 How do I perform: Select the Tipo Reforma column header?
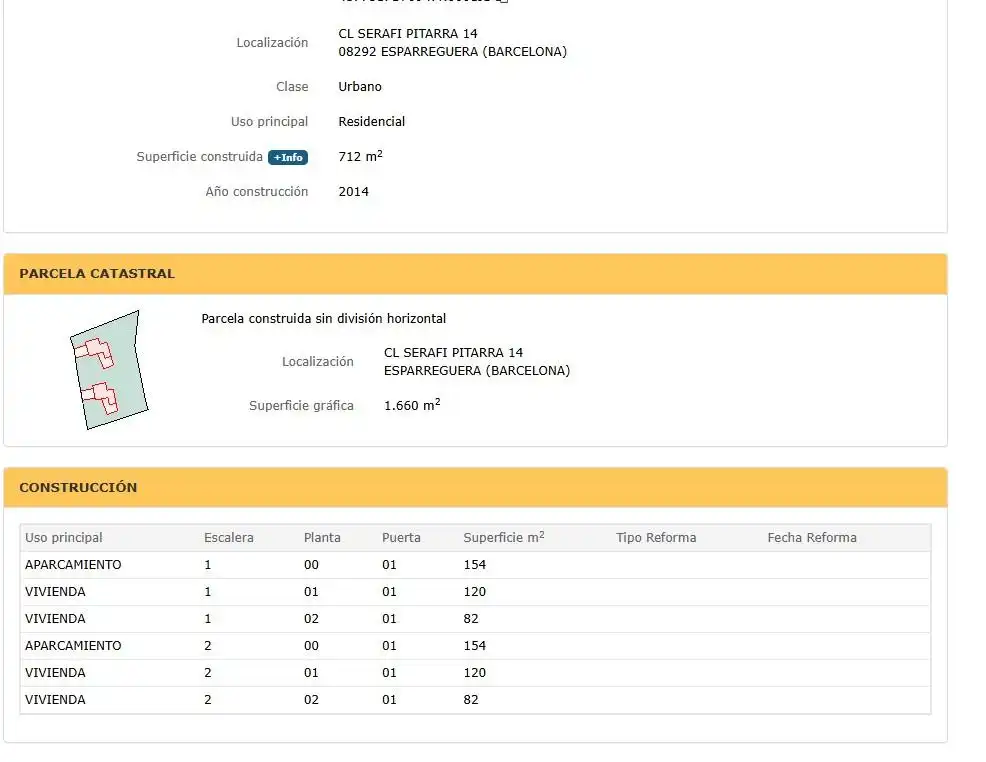click(x=656, y=538)
